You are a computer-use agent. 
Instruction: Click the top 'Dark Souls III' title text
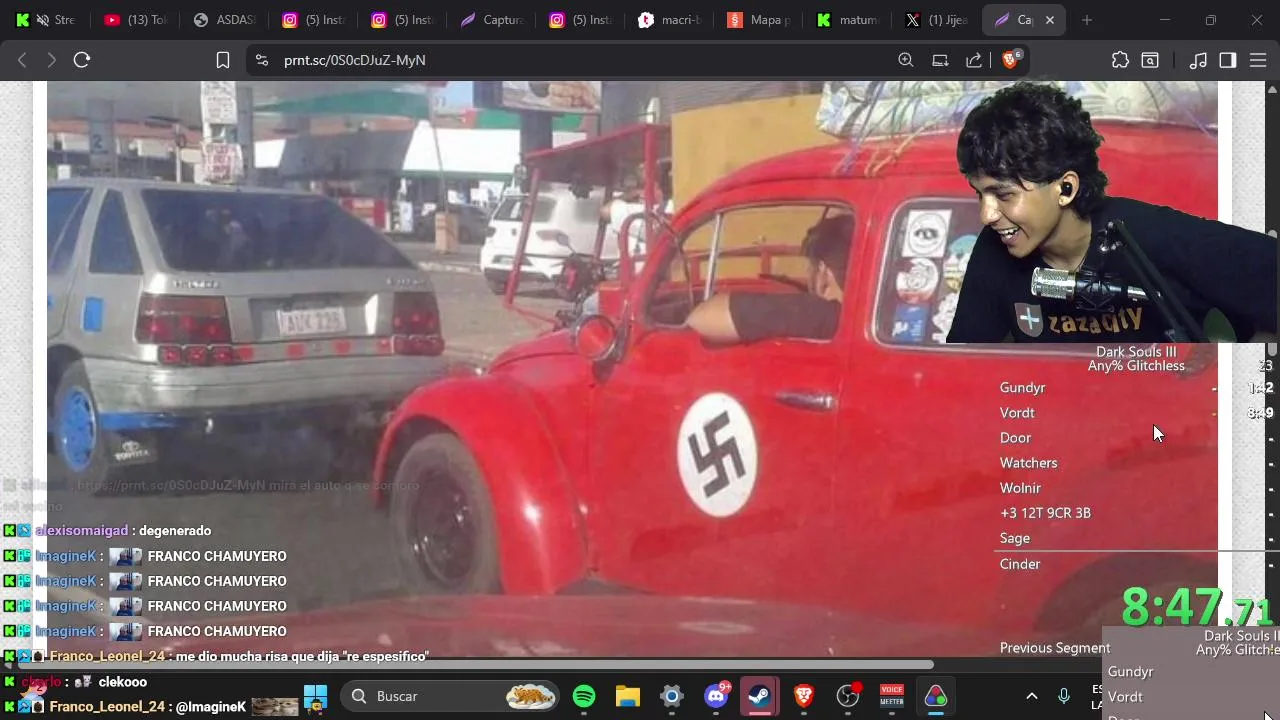(1136, 352)
